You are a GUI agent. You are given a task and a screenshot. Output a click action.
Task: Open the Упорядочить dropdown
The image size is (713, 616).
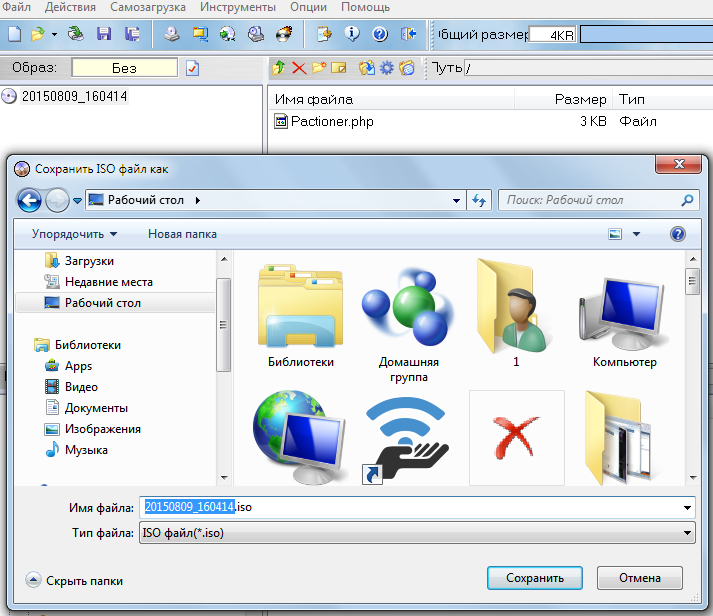(x=74, y=234)
